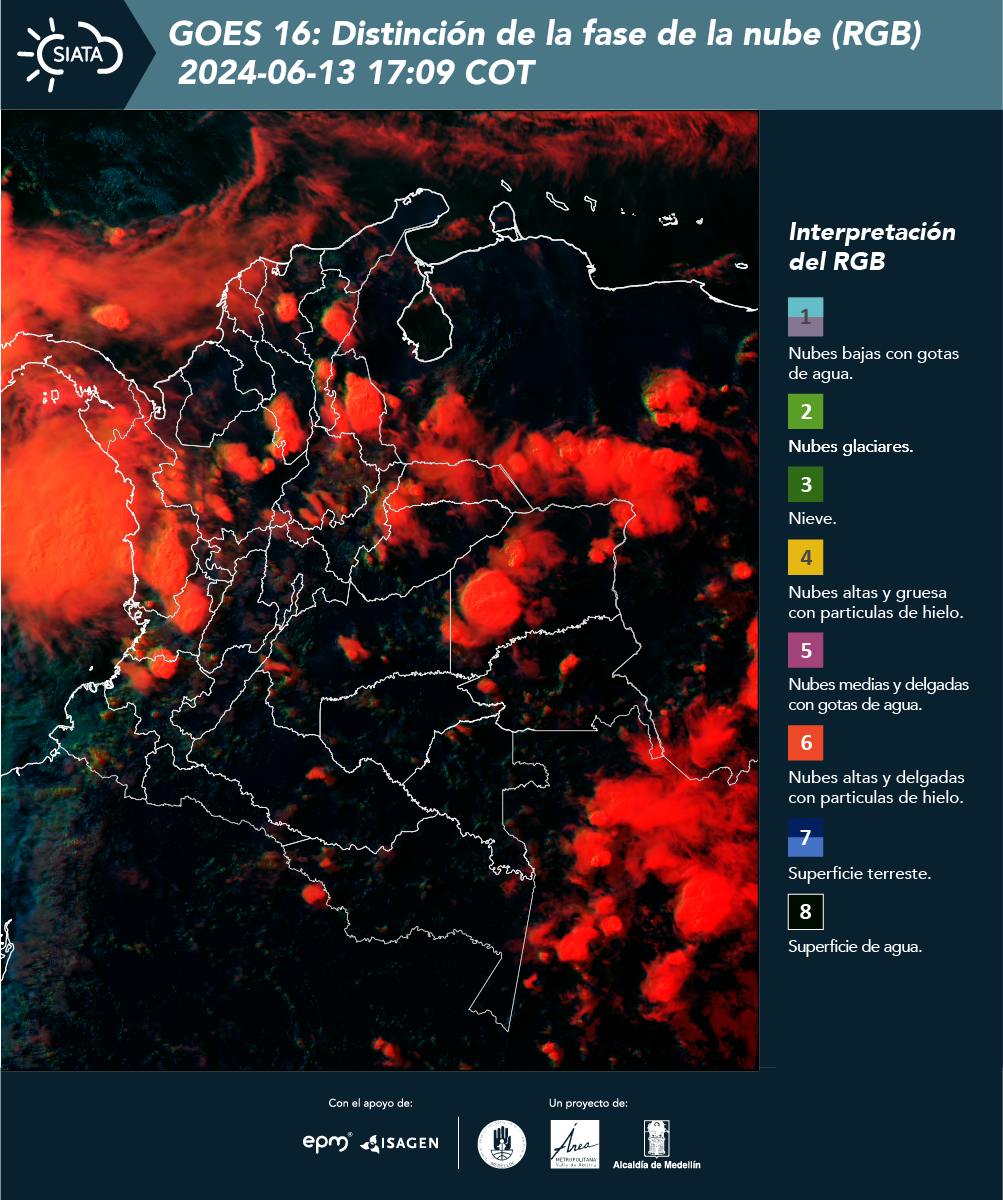This screenshot has width=1003, height=1200.
Task: Click the Área Metropolitana logo
Action: tap(575, 1144)
